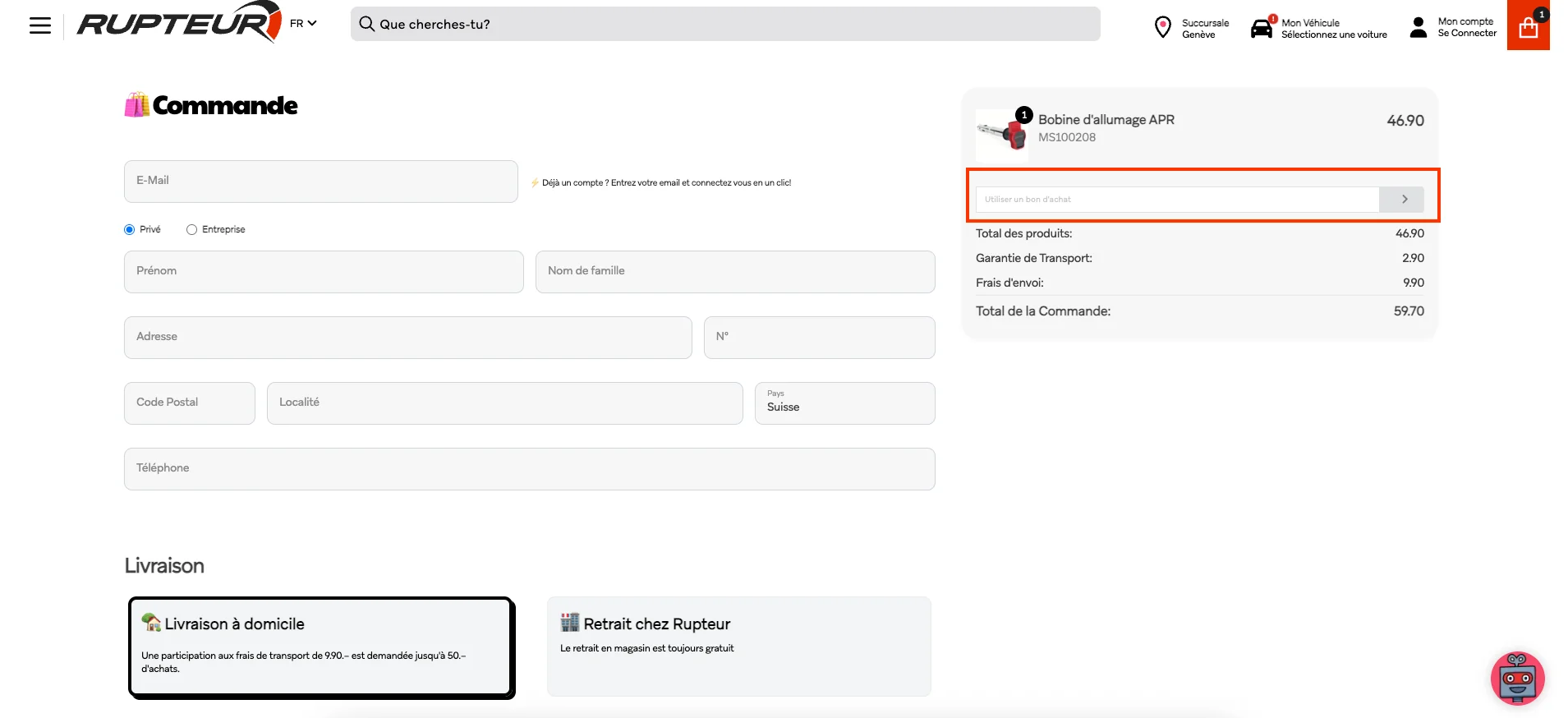Go to Rupteur logo homepage
1568x718 pixels.
(179, 22)
